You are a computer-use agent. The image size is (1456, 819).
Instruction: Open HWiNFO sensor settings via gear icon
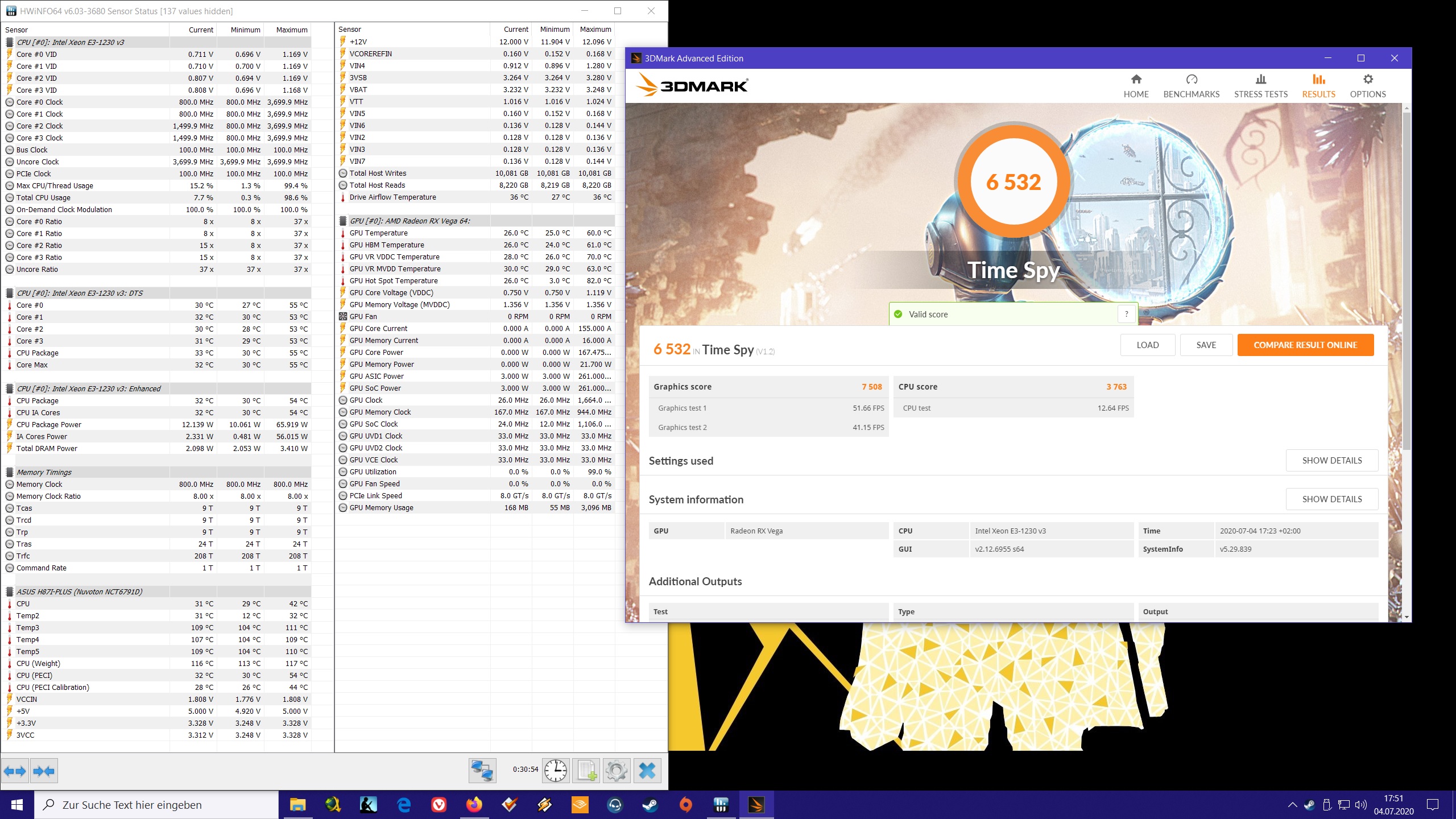pos(618,771)
